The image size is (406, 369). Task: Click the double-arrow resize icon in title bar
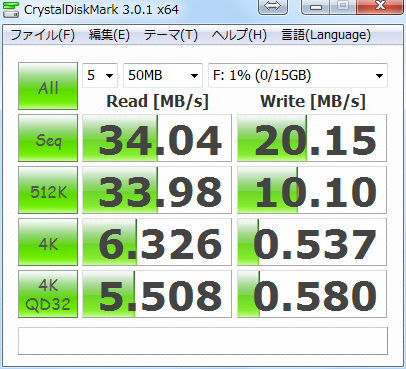point(273,6)
